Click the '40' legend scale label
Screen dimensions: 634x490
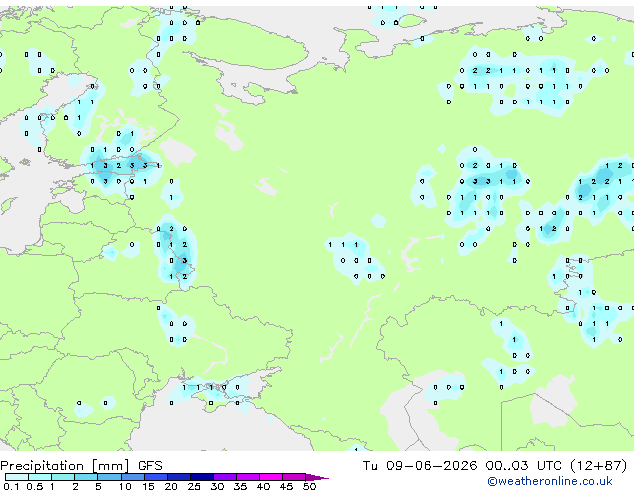[x=263, y=486]
